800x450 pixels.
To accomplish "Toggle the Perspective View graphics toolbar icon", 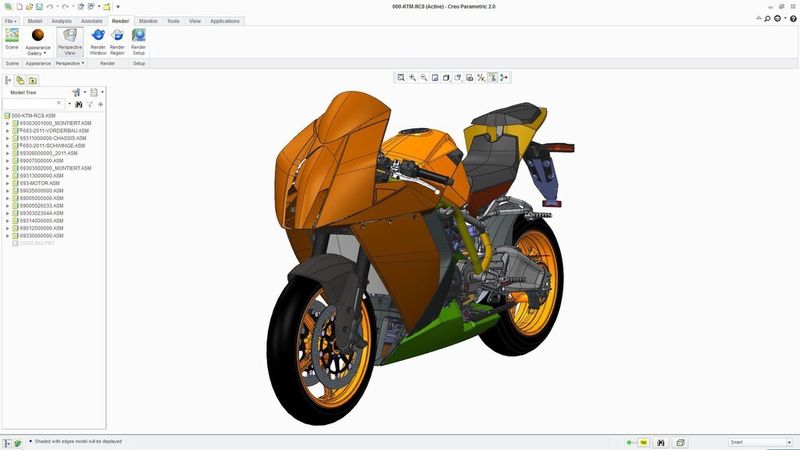I will [x=492, y=78].
